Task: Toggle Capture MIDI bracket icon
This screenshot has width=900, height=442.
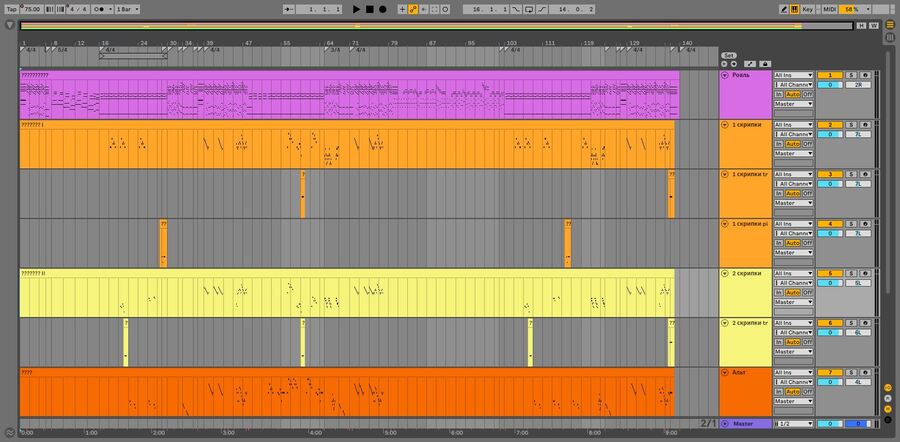Action: coord(435,9)
